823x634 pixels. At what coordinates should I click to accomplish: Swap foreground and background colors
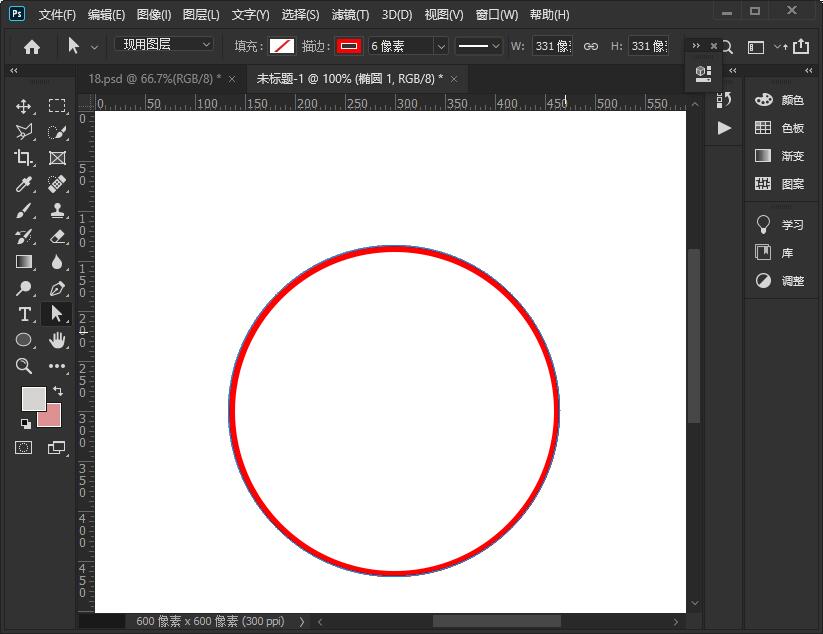click(x=57, y=390)
